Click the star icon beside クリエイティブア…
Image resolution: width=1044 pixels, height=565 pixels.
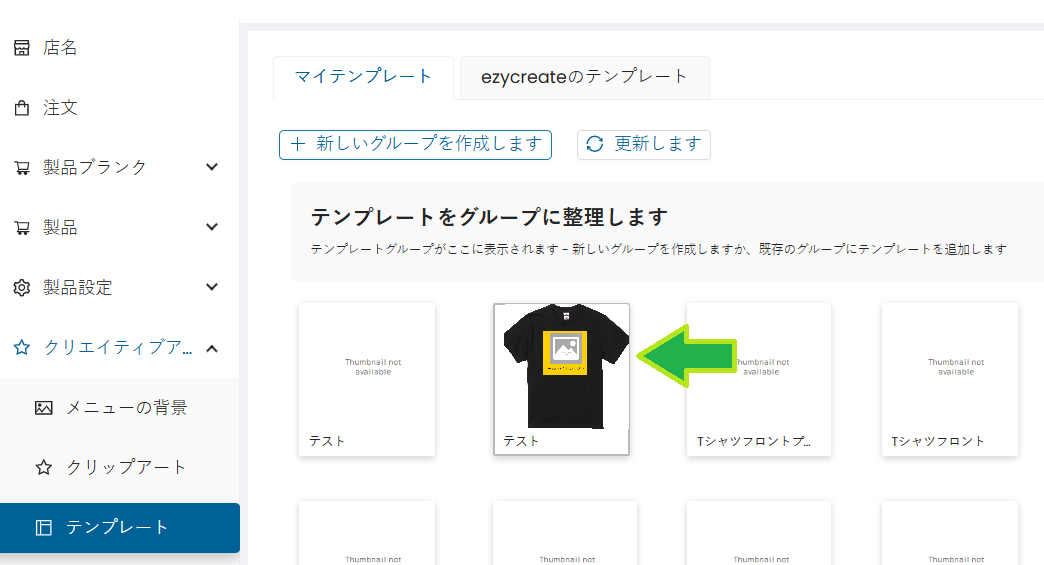pyautogui.click(x=21, y=348)
